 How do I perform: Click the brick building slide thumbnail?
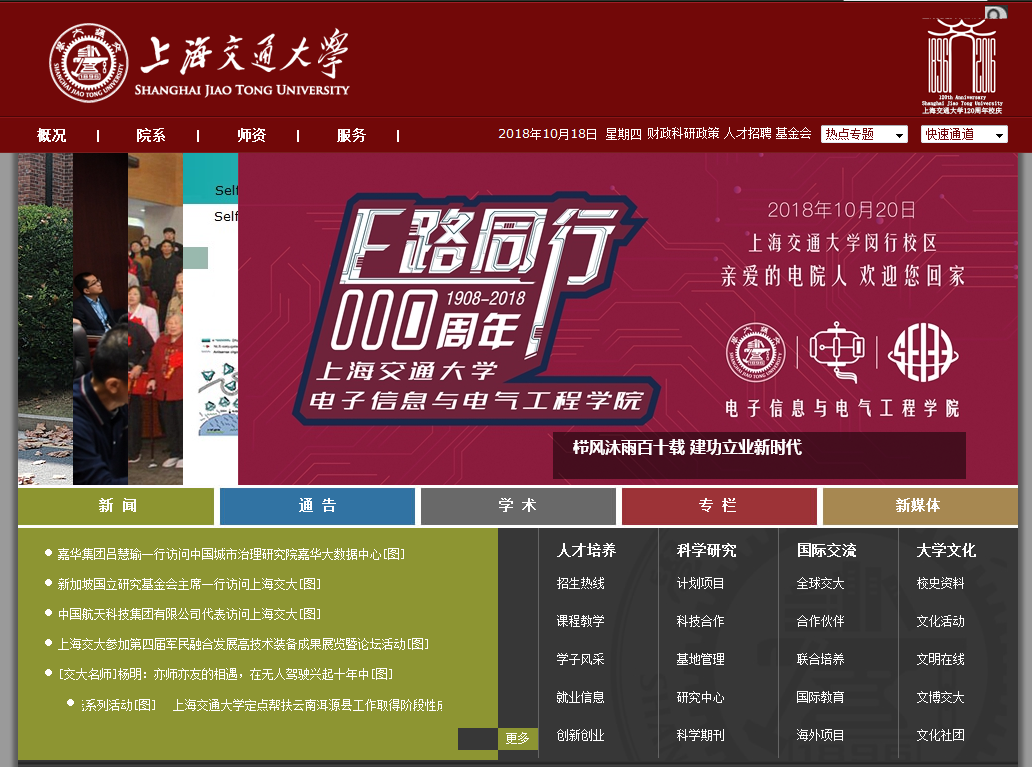45,319
